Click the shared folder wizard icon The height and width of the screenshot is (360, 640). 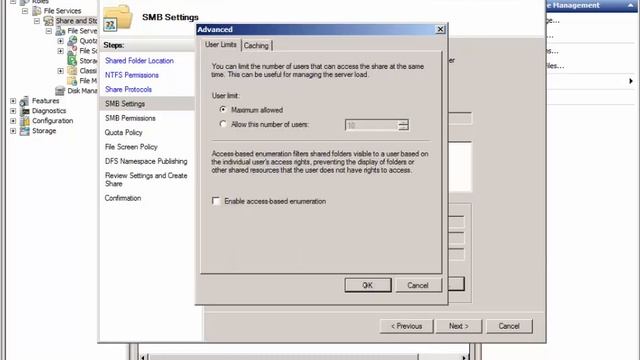pos(118,18)
